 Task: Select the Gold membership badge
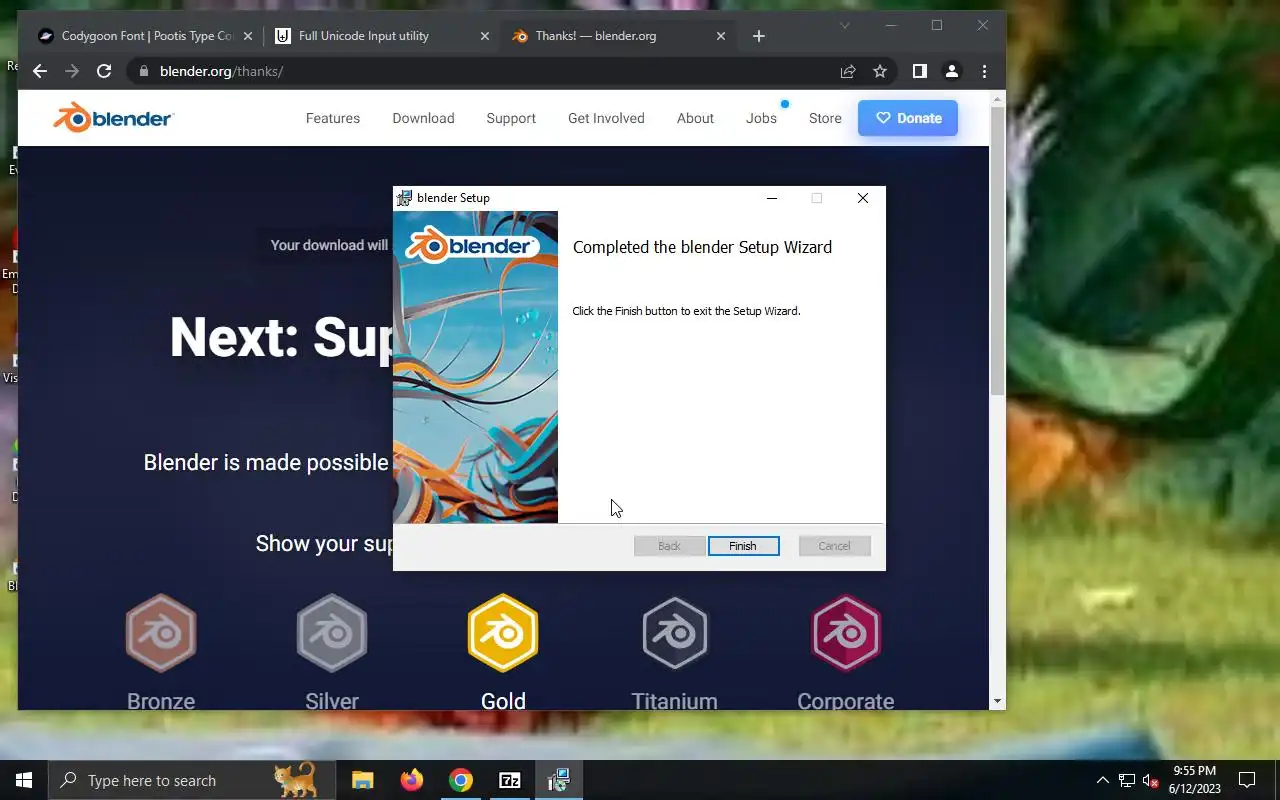(503, 633)
